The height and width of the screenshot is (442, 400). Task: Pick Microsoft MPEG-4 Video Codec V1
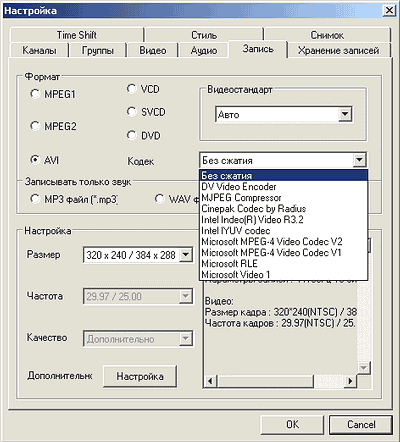coord(284,252)
